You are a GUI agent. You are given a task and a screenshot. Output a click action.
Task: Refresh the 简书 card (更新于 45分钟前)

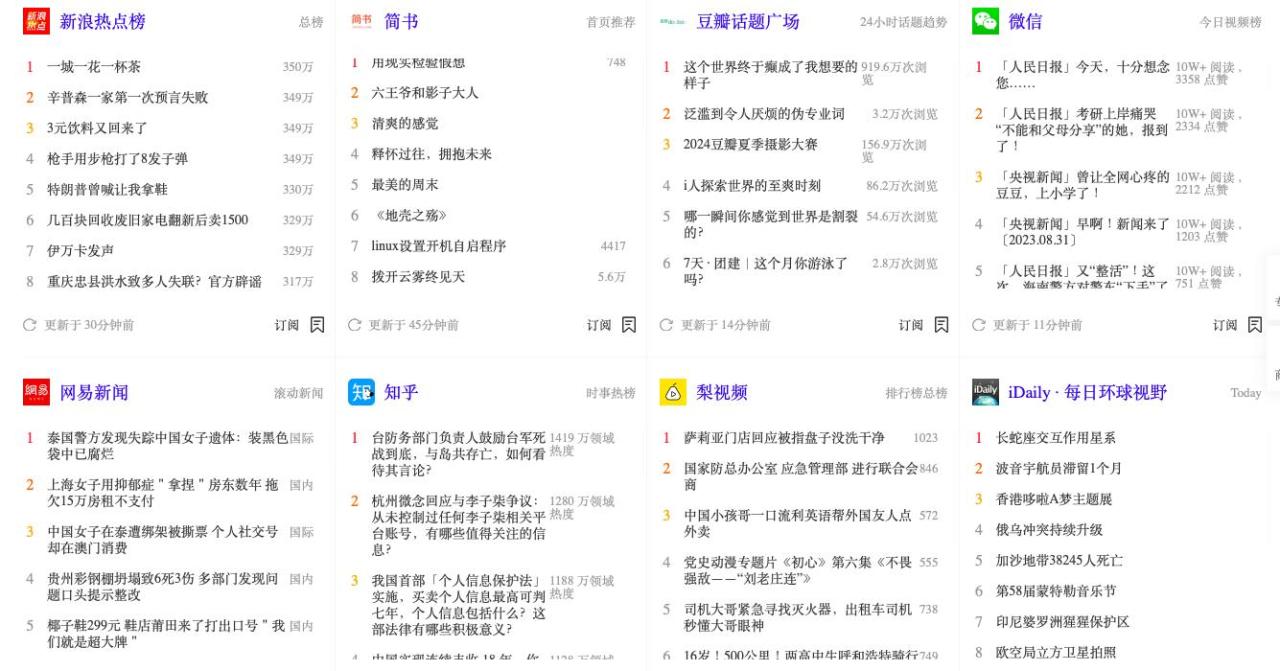(x=354, y=325)
